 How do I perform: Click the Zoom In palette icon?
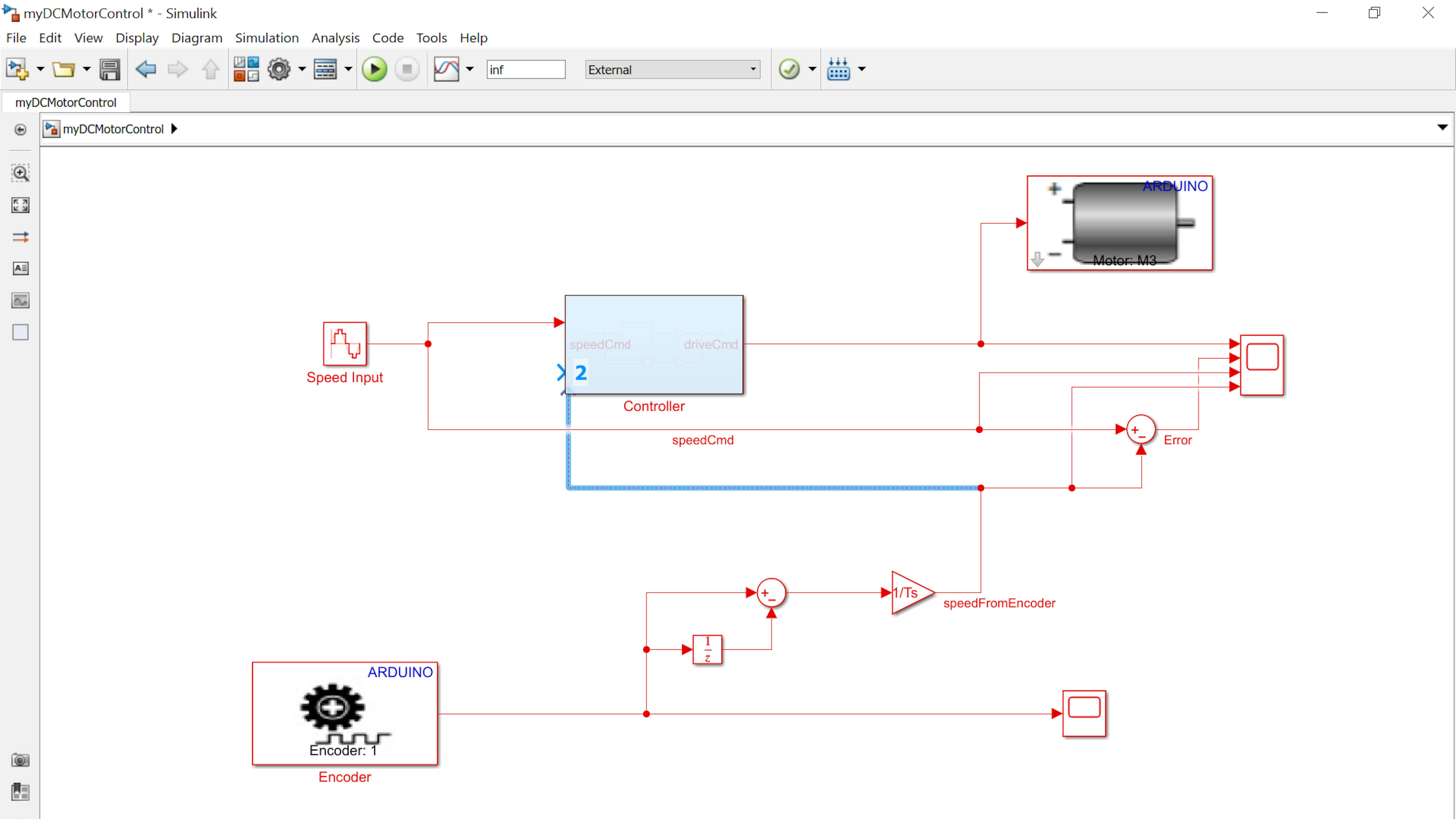pos(20,173)
